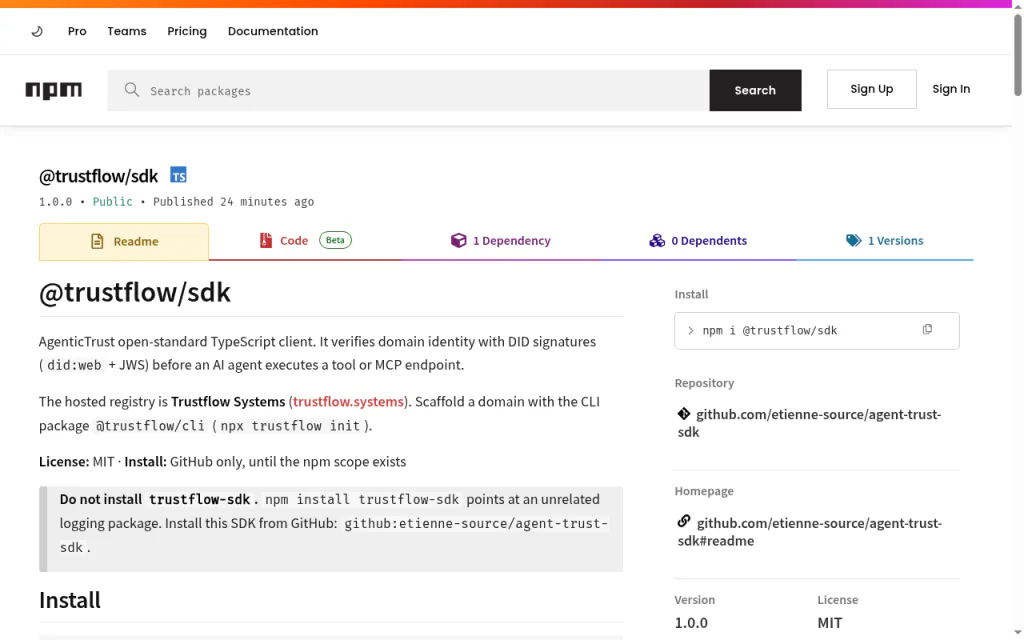Click the blue Versions tags icon

pos(854,240)
